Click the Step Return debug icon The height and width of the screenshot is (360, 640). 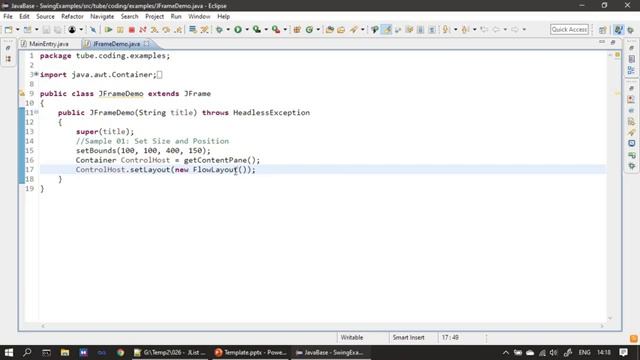(x=178, y=30)
